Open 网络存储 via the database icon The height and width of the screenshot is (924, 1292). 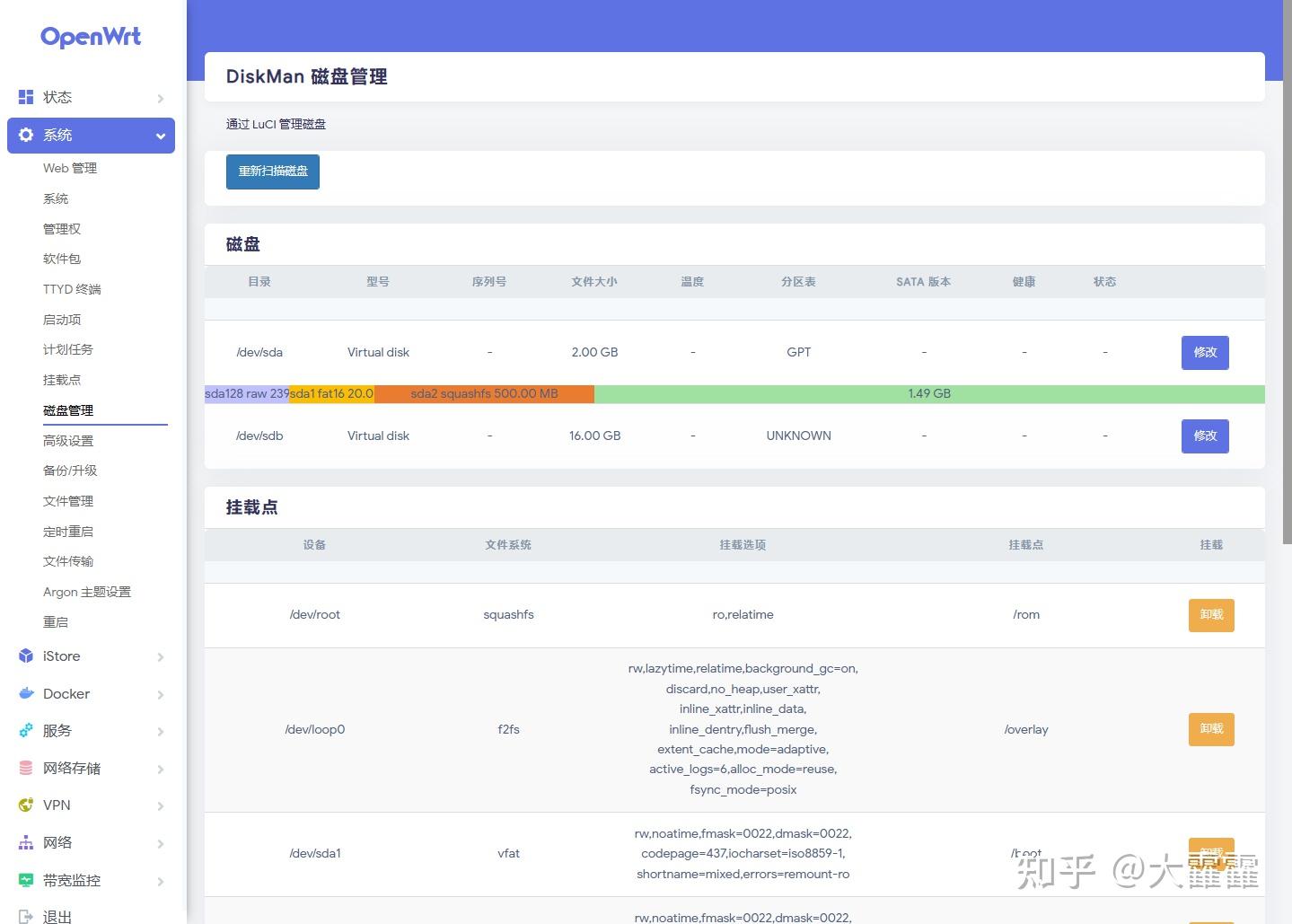tap(25, 768)
